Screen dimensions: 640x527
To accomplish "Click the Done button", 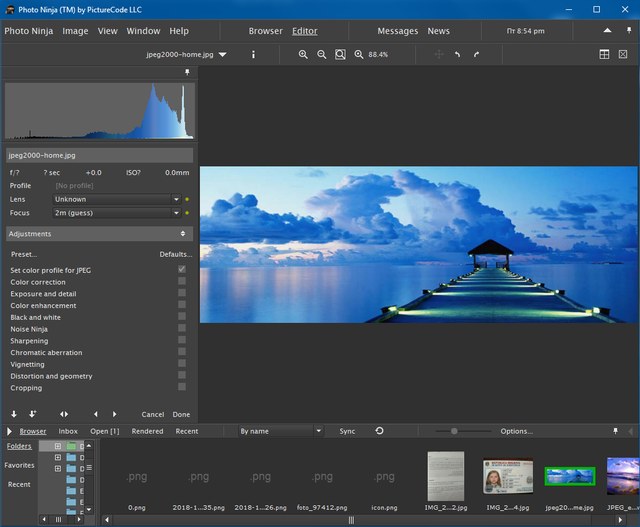I will tap(181, 414).
